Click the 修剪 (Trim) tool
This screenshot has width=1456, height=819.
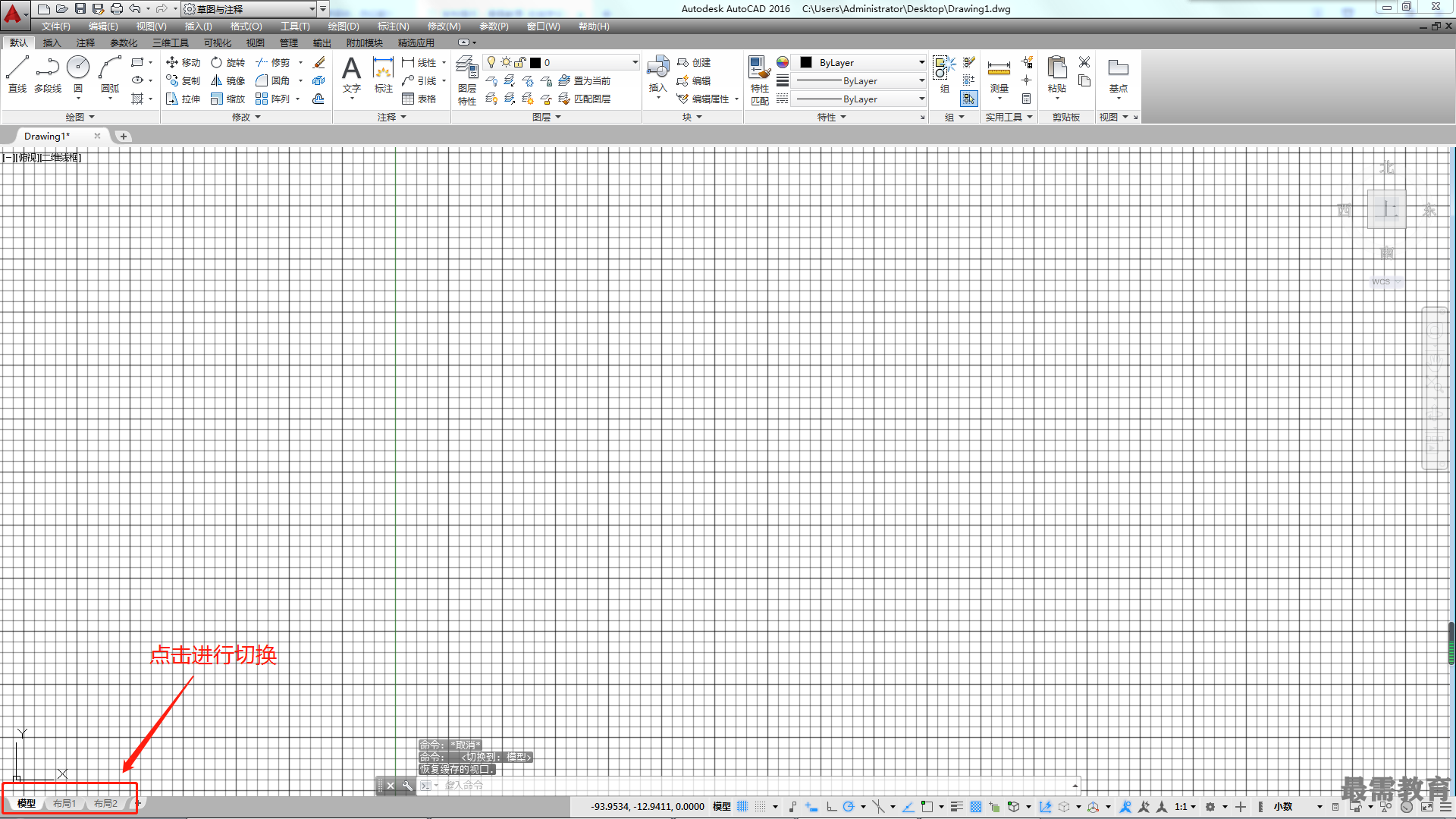(x=273, y=62)
